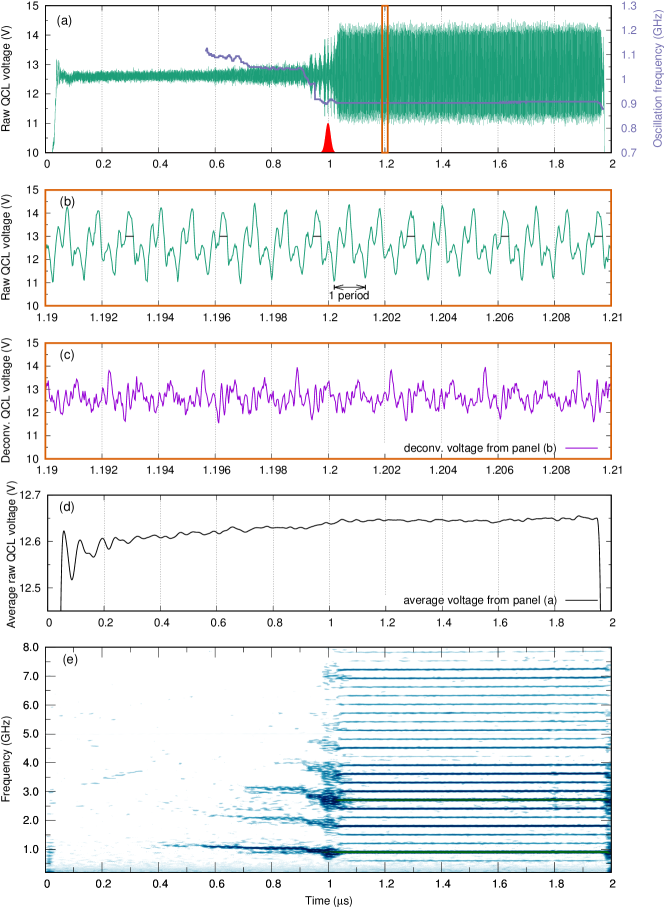664x907 pixels.
Task: Select 'Raw QCL voltage (V)' title of panel (a)
Action: 6,79
